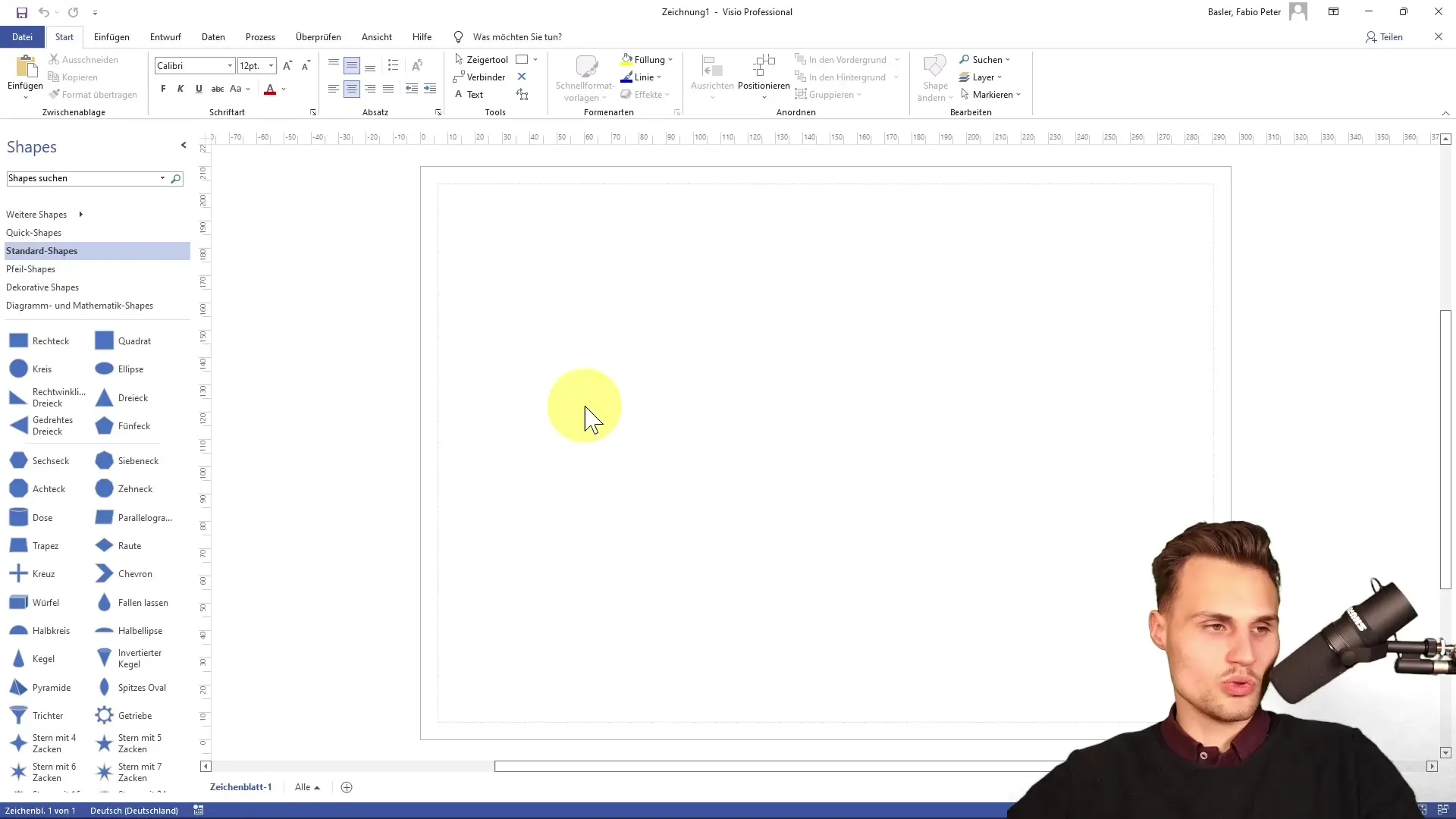Viewport: 1456px width, 819px height.
Task: Open the Markieren dropdown
Action: (x=990, y=94)
